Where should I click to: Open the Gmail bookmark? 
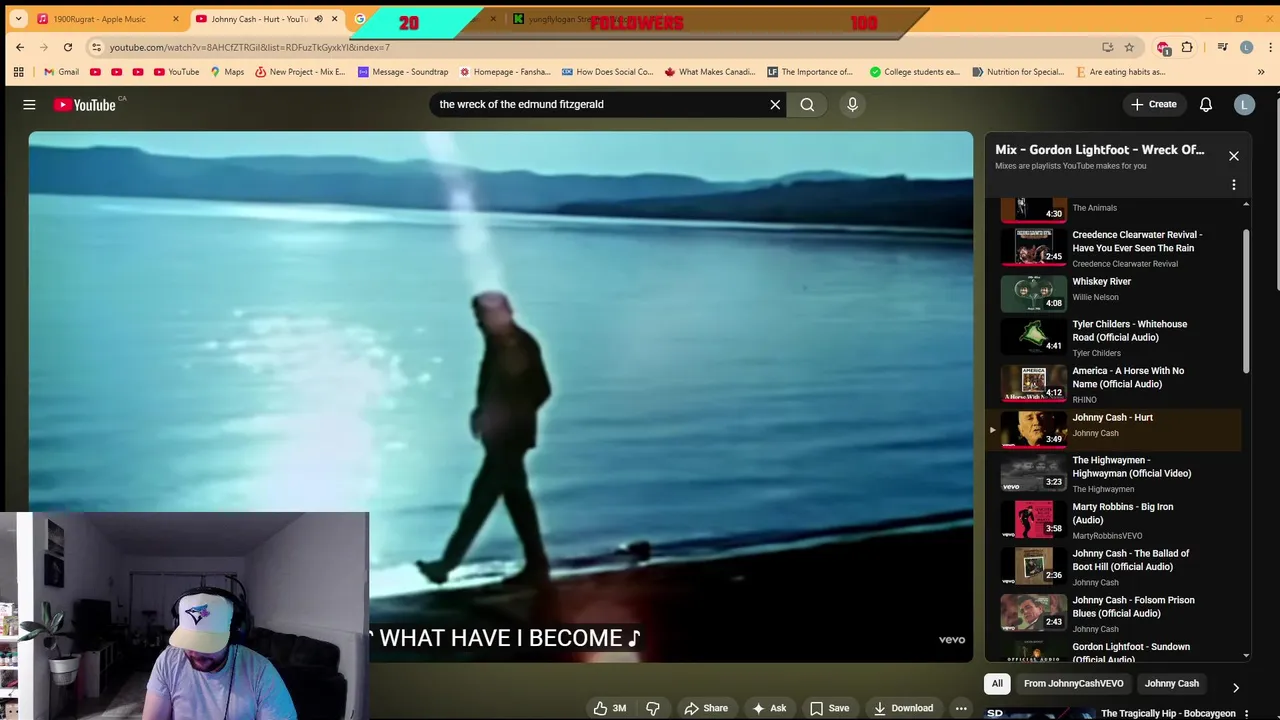61,72
